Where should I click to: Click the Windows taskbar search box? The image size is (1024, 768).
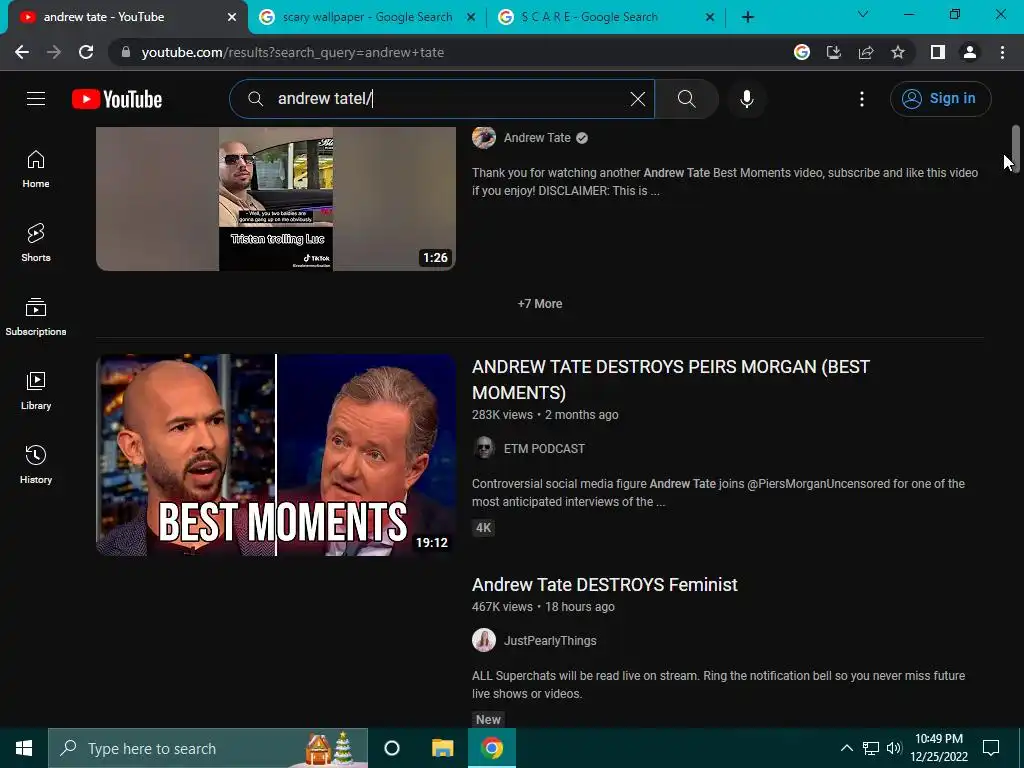tap(208, 748)
